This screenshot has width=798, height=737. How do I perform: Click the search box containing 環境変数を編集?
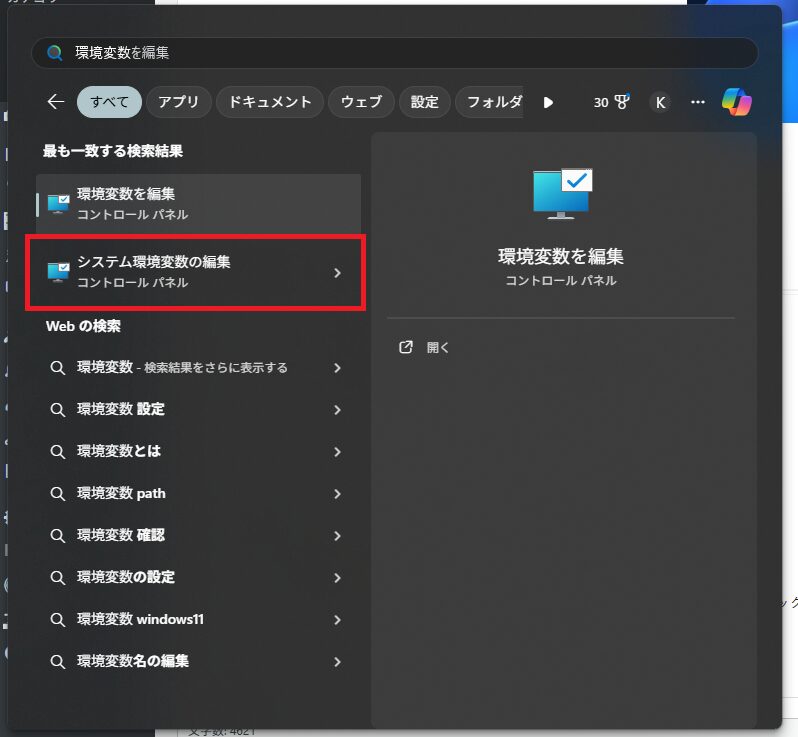(394, 52)
